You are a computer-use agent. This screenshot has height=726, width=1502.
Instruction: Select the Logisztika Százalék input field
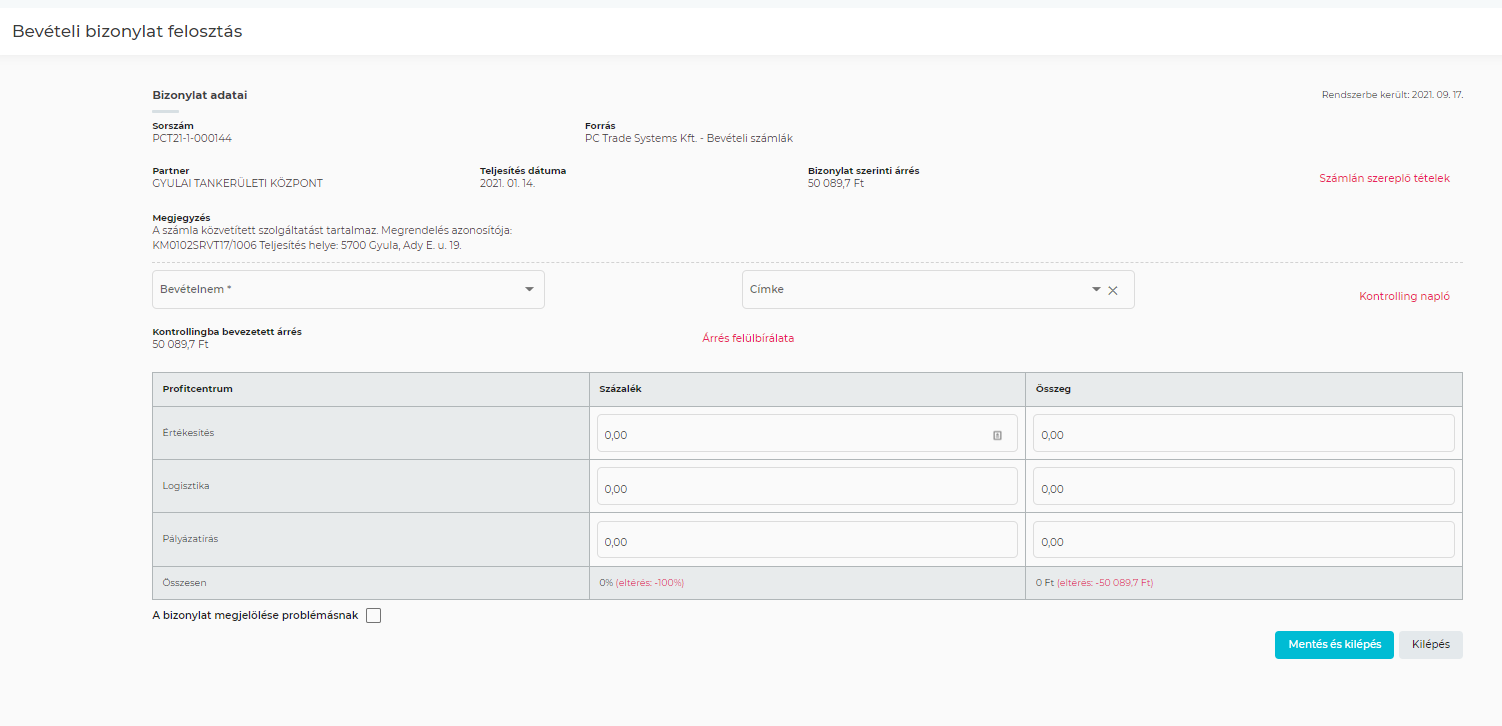[806, 487]
